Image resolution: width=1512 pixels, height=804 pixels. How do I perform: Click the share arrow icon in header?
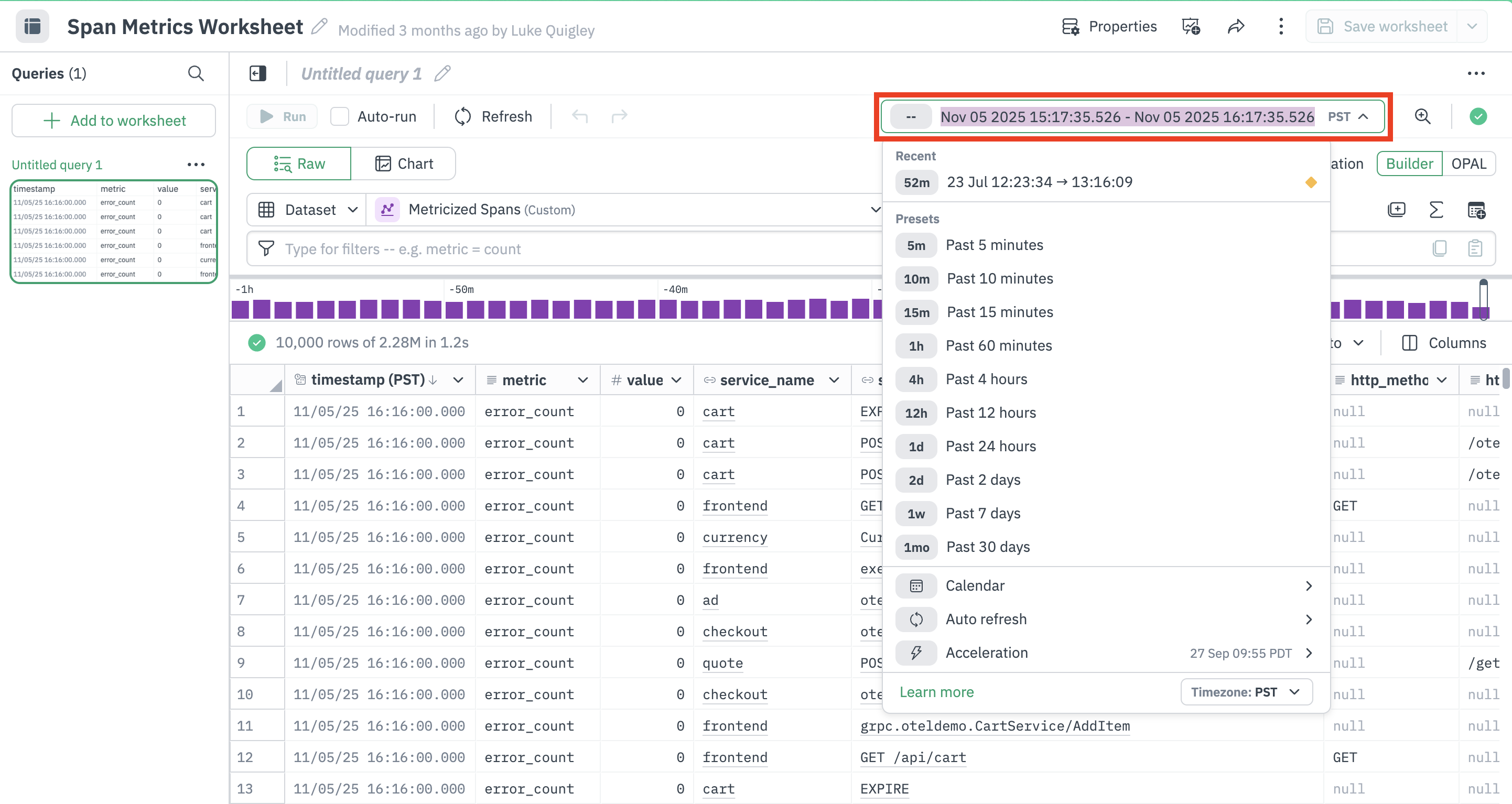coord(1236,26)
